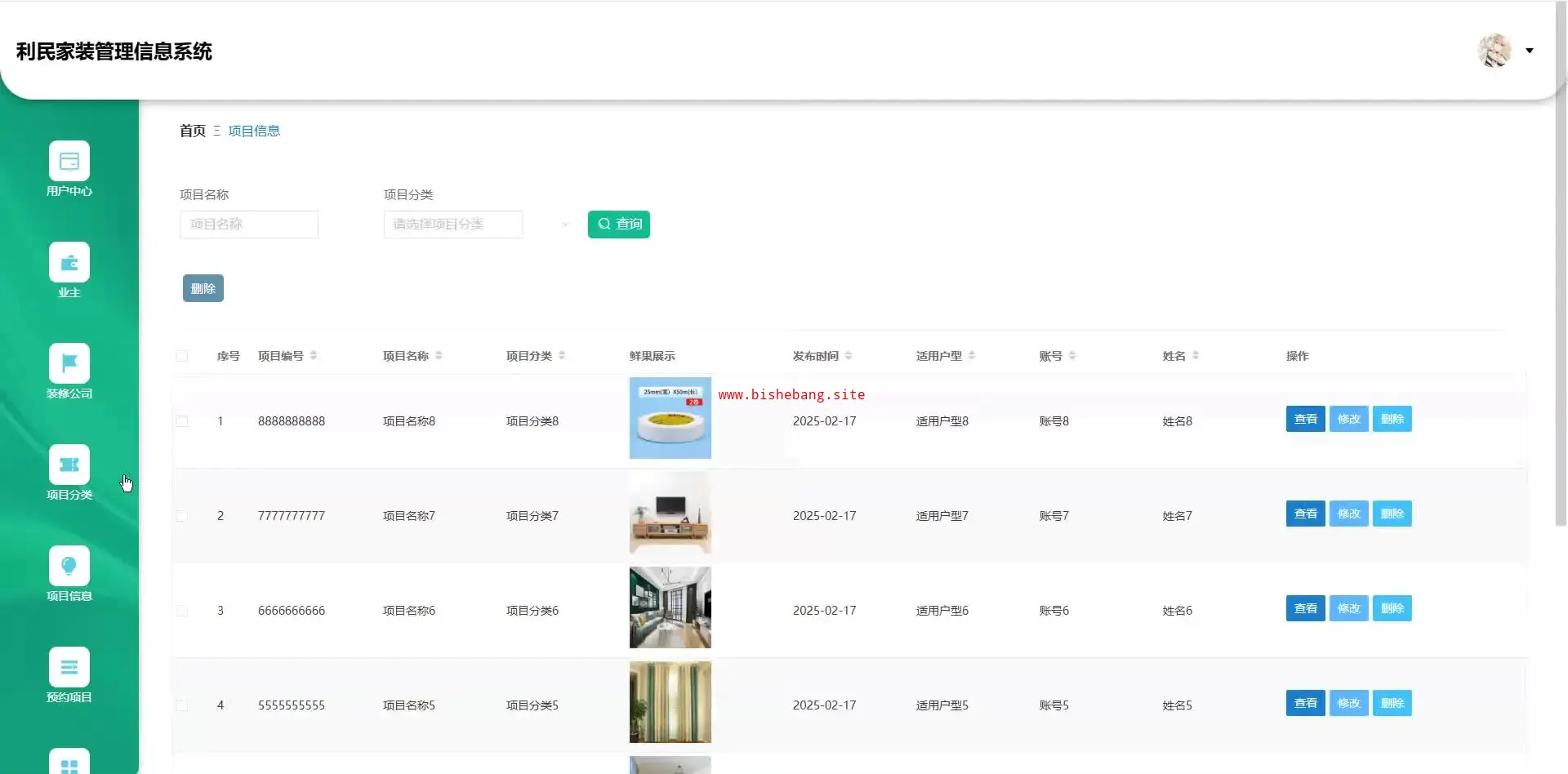
Task: Navigate to 首页 breadcrumb
Action: (193, 131)
